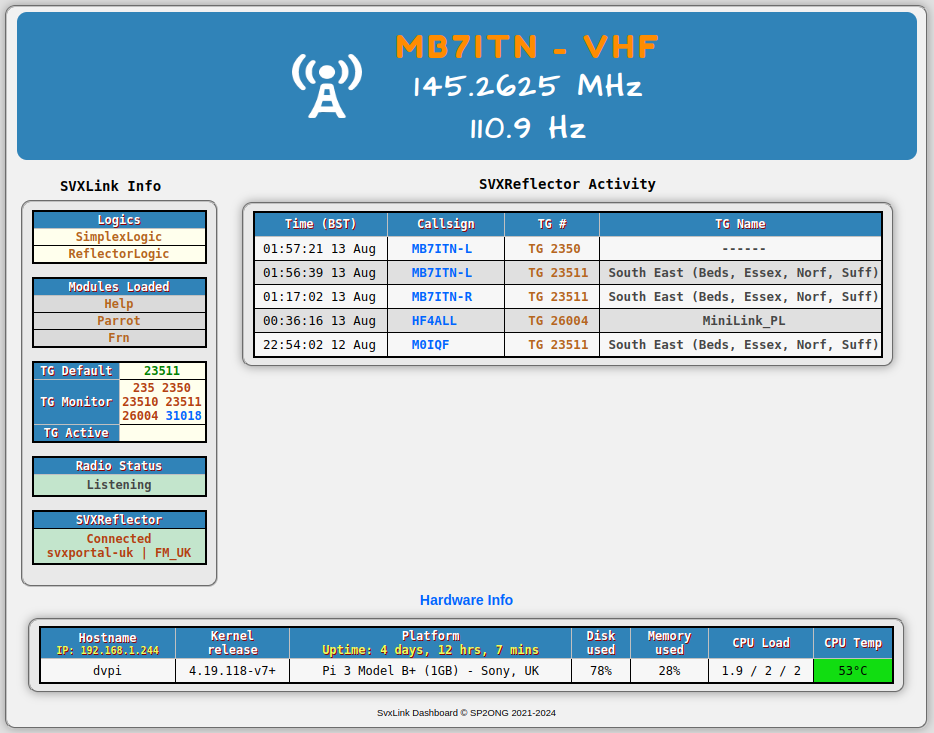Click the MB7ITN-R callsign link
934x733 pixels.
coord(442,297)
